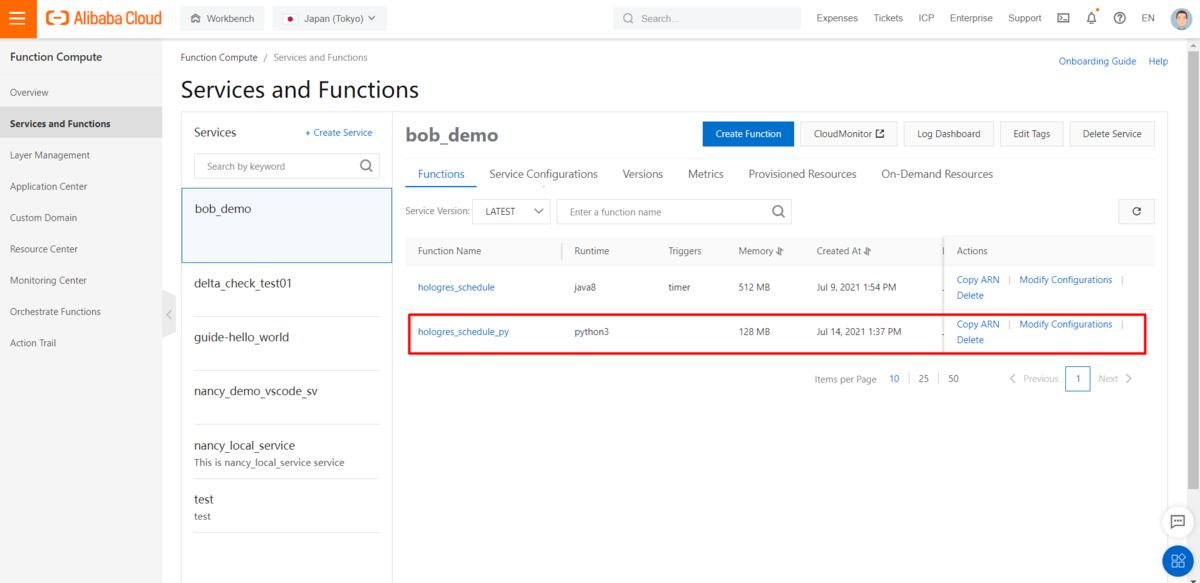Set items per page to 50
Image resolution: width=1200 pixels, height=583 pixels.
click(x=953, y=379)
